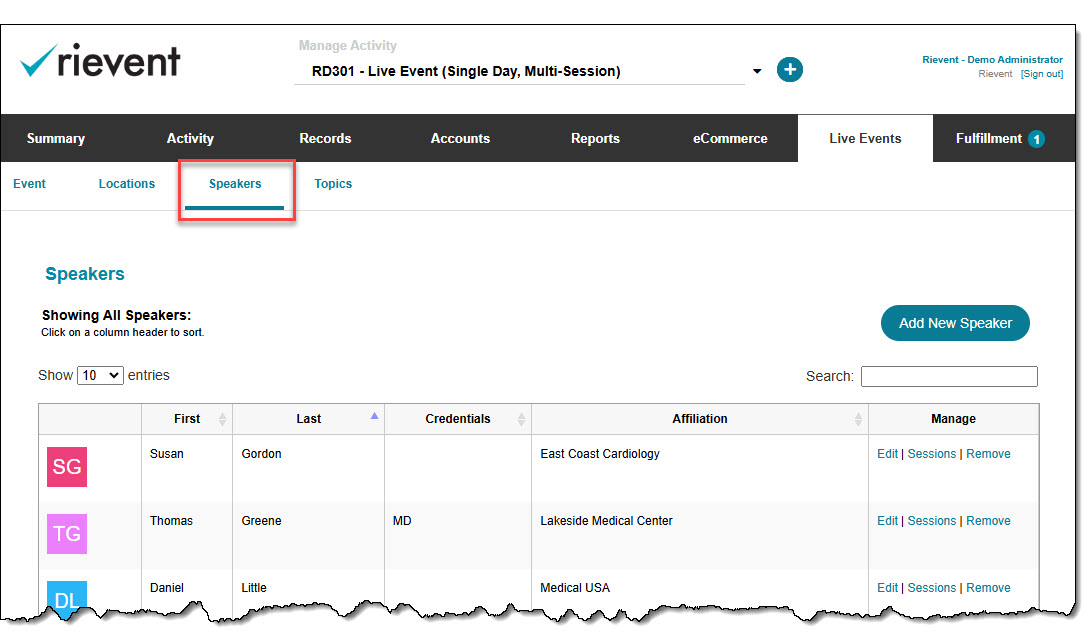Go to the Event sub-tab
This screenshot has height=643, width=1085.
pos(29,183)
